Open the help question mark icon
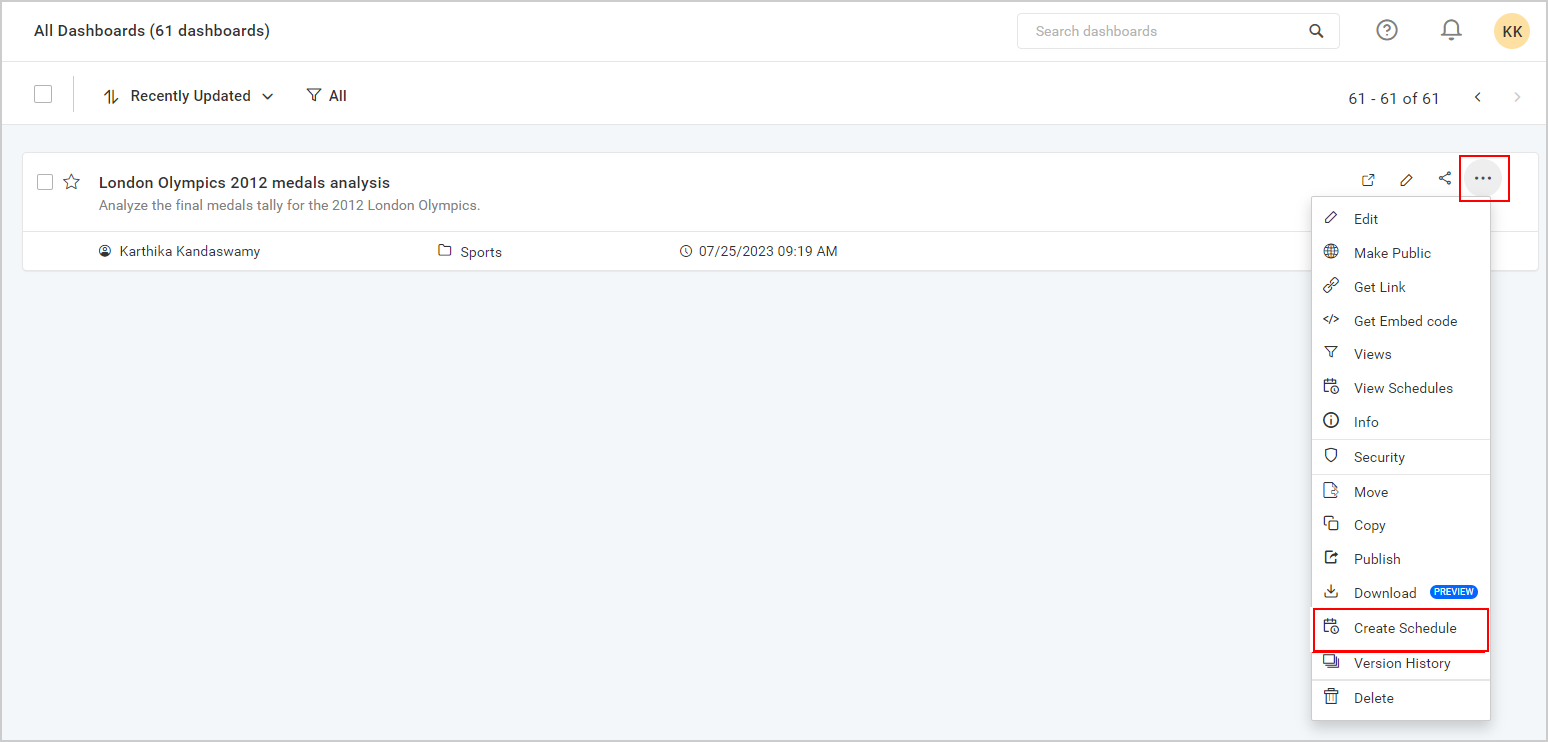 point(1387,30)
